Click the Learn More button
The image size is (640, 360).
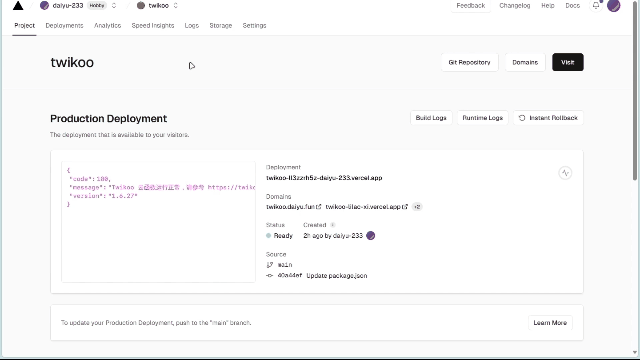(550, 323)
